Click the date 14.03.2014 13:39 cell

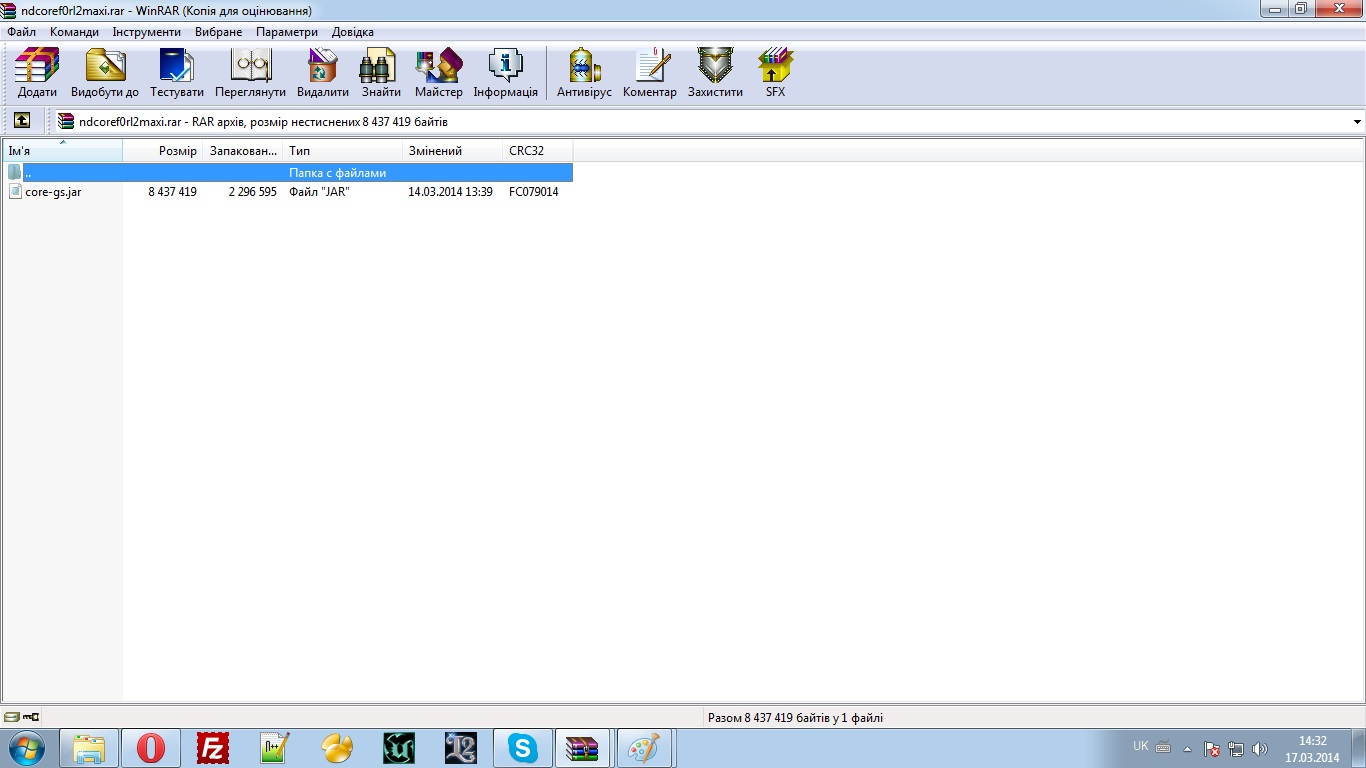(x=450, y=192)
